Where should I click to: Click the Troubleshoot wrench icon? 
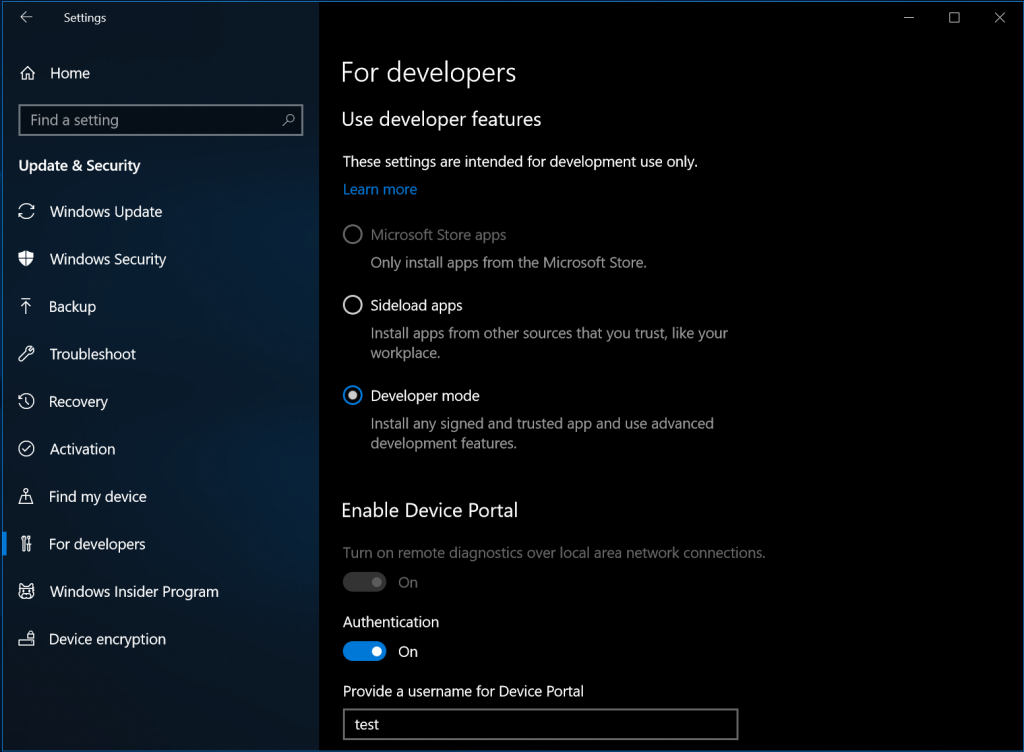[27, 354]
